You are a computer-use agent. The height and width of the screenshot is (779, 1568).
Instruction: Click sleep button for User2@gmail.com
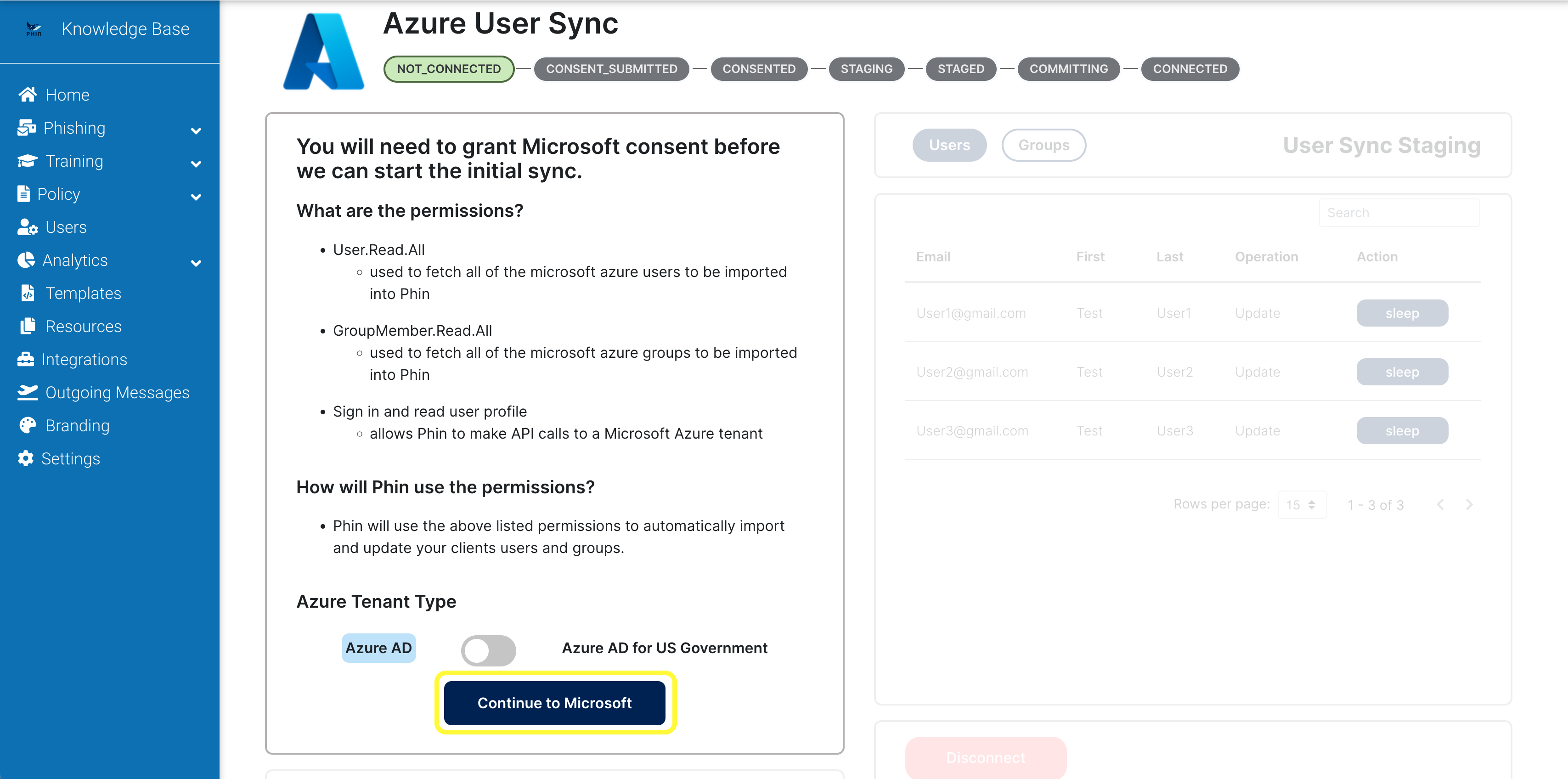click(x=1402, y=372)
